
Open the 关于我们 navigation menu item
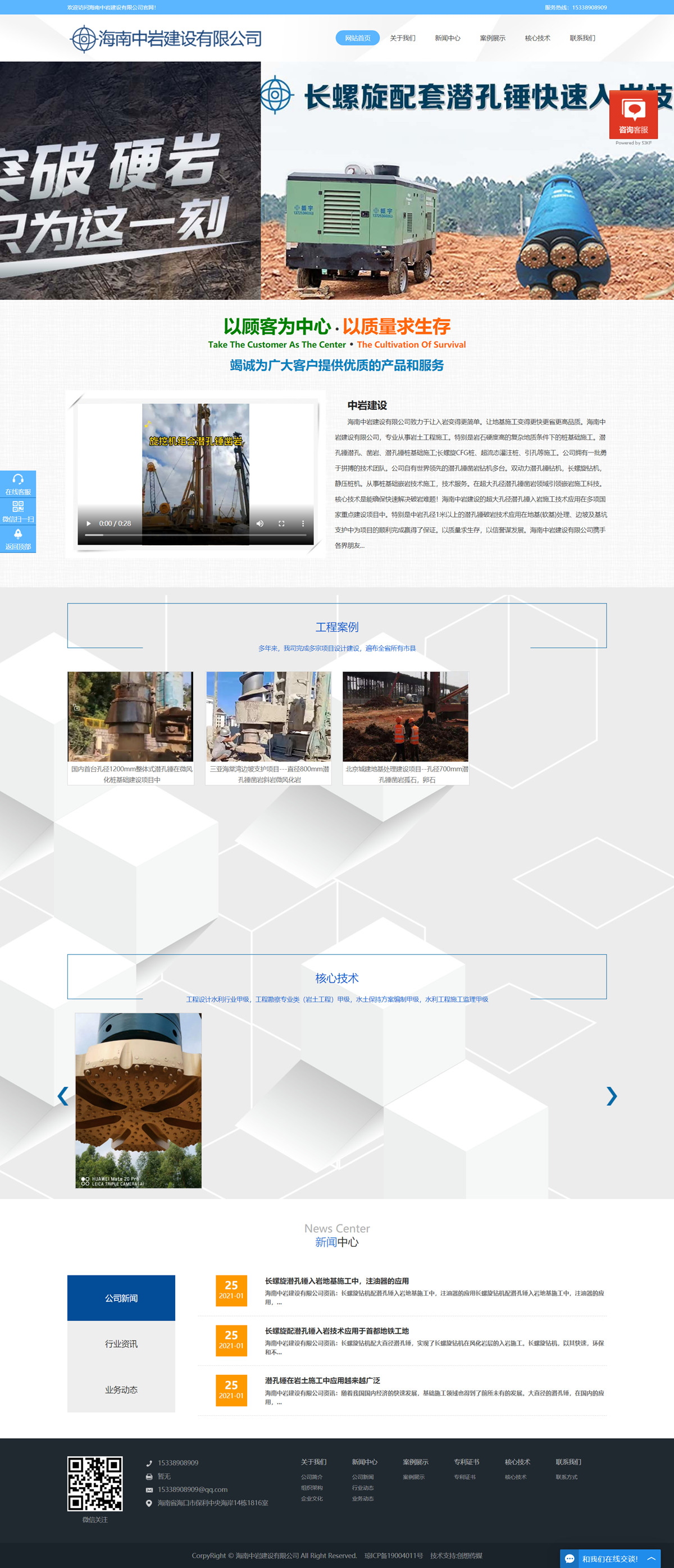403,38
